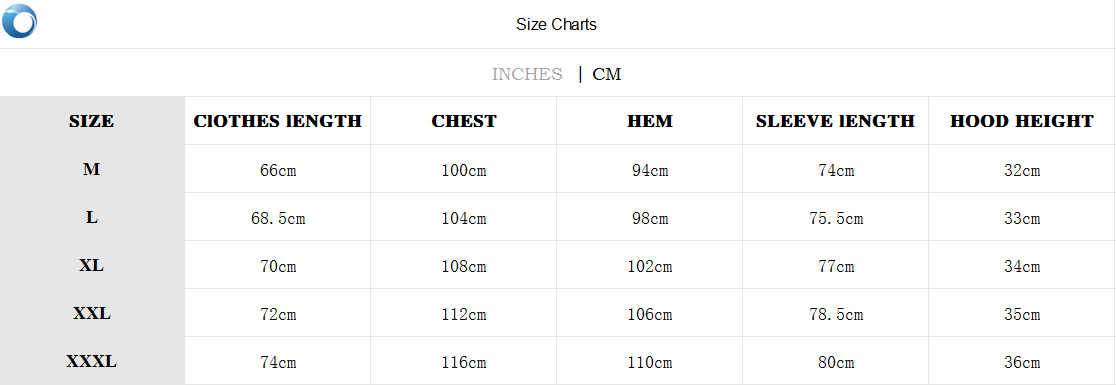This screenshot has width=1116, height=385.
Task: Click the HEM column header
Action: click(649, 121)
